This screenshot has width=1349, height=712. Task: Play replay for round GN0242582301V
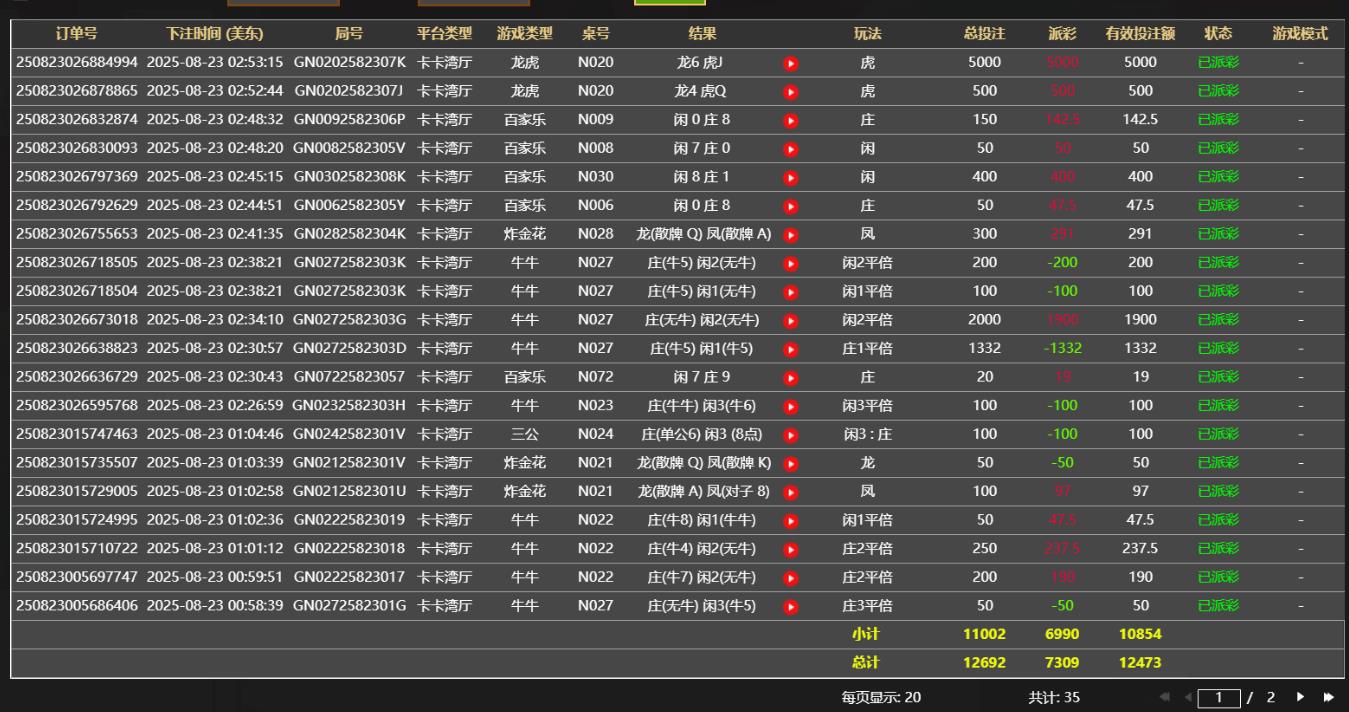pos(791,435)
